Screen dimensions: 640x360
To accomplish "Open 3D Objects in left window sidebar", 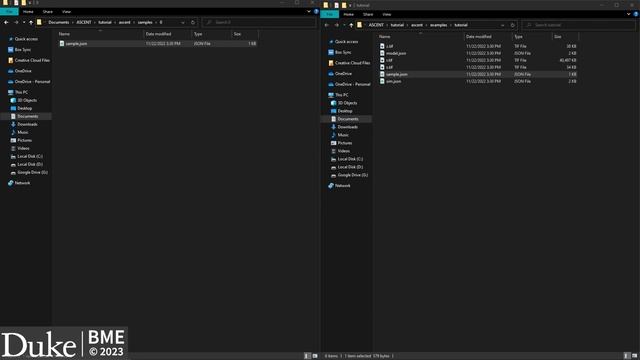I will click(27, 100).
